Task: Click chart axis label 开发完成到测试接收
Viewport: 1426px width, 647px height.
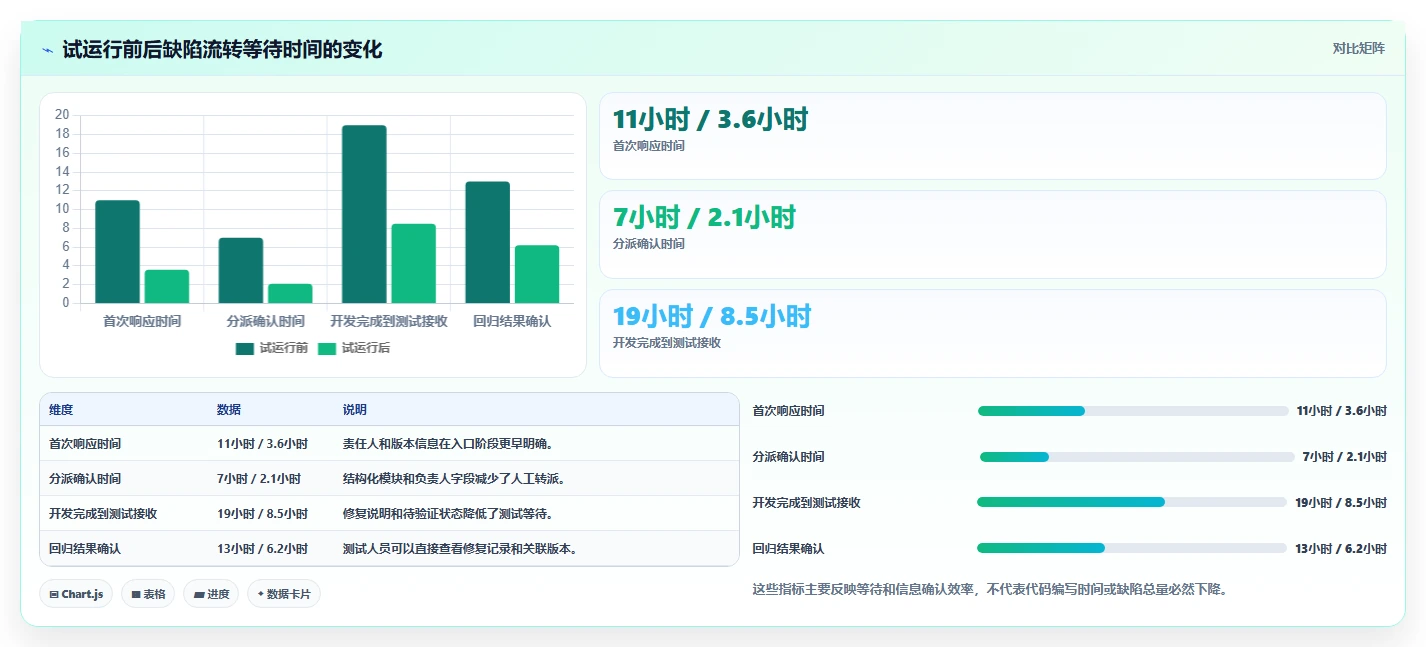Action: (x=389, y=322)
